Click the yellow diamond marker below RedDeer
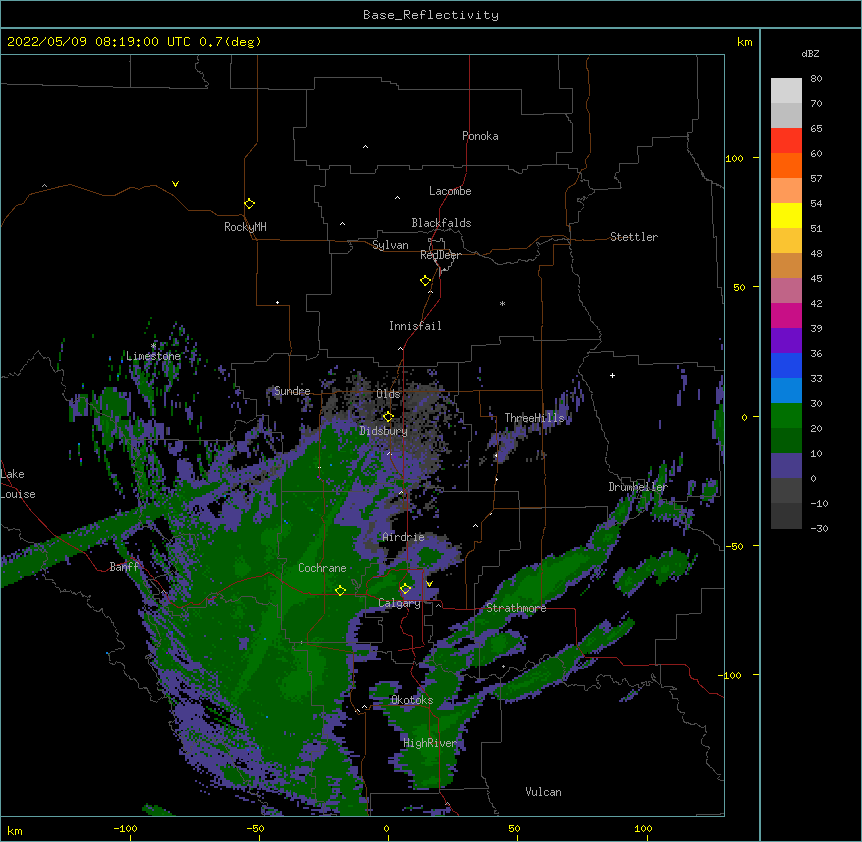 tap(425, 281)
